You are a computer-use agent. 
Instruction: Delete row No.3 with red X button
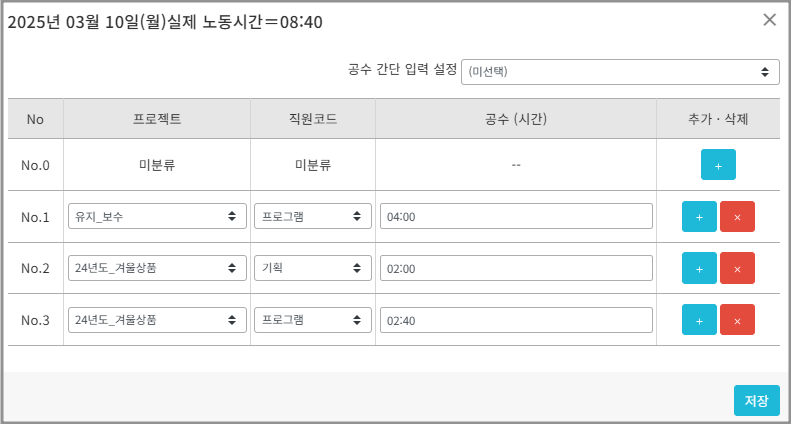click(x=737, y=320)
